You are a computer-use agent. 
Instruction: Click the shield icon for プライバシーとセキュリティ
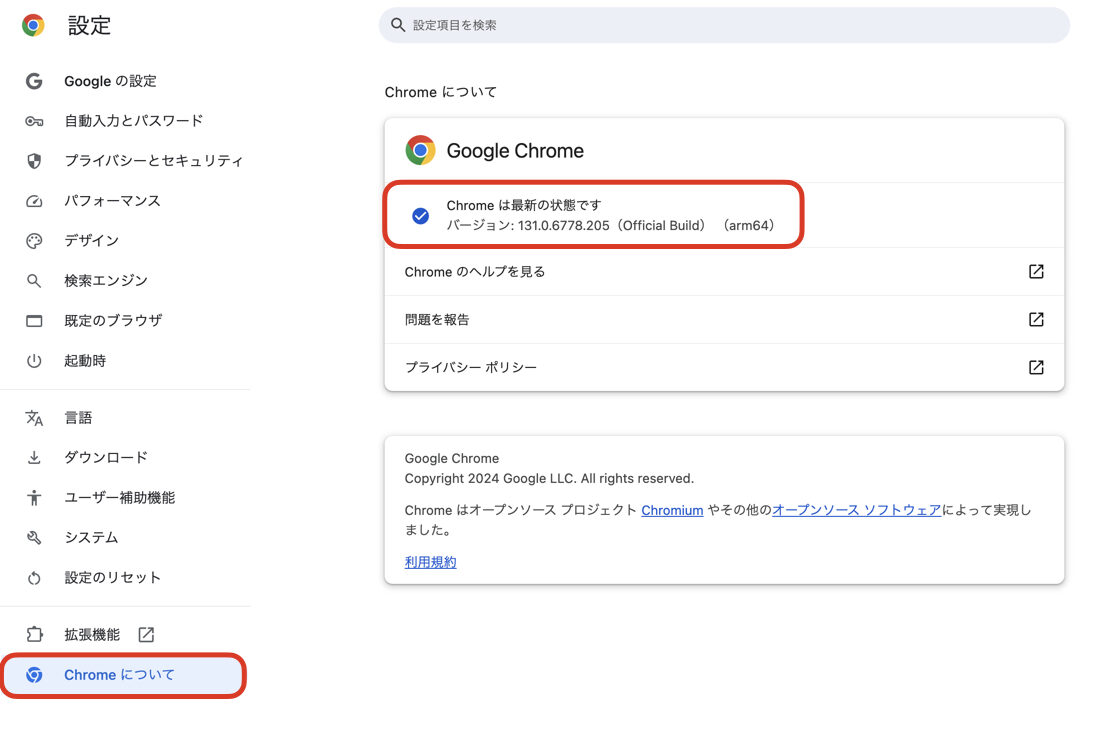(x=33, y=161)
